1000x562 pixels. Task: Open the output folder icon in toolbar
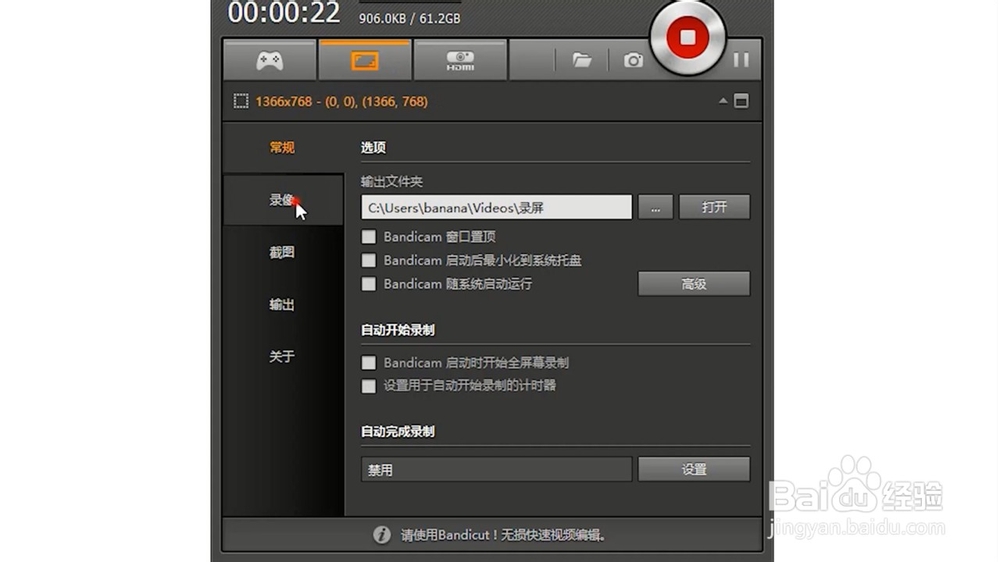click(x=582, y=61)
